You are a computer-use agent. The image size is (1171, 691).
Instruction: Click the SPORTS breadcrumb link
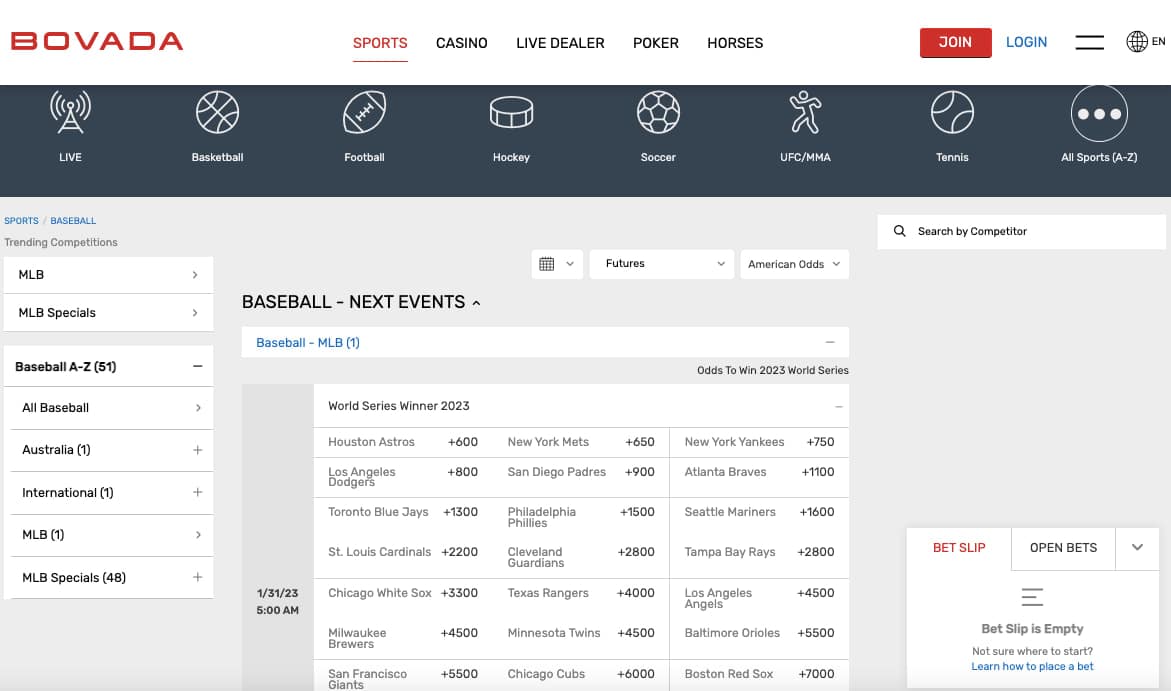tap(21, 221)
